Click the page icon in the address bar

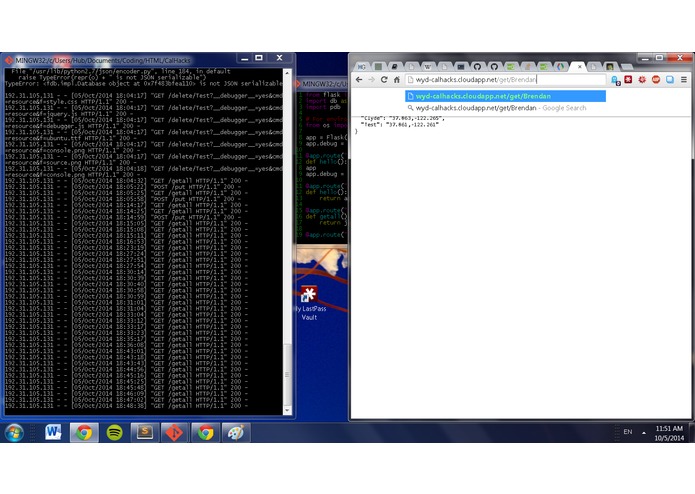(410, 80)
